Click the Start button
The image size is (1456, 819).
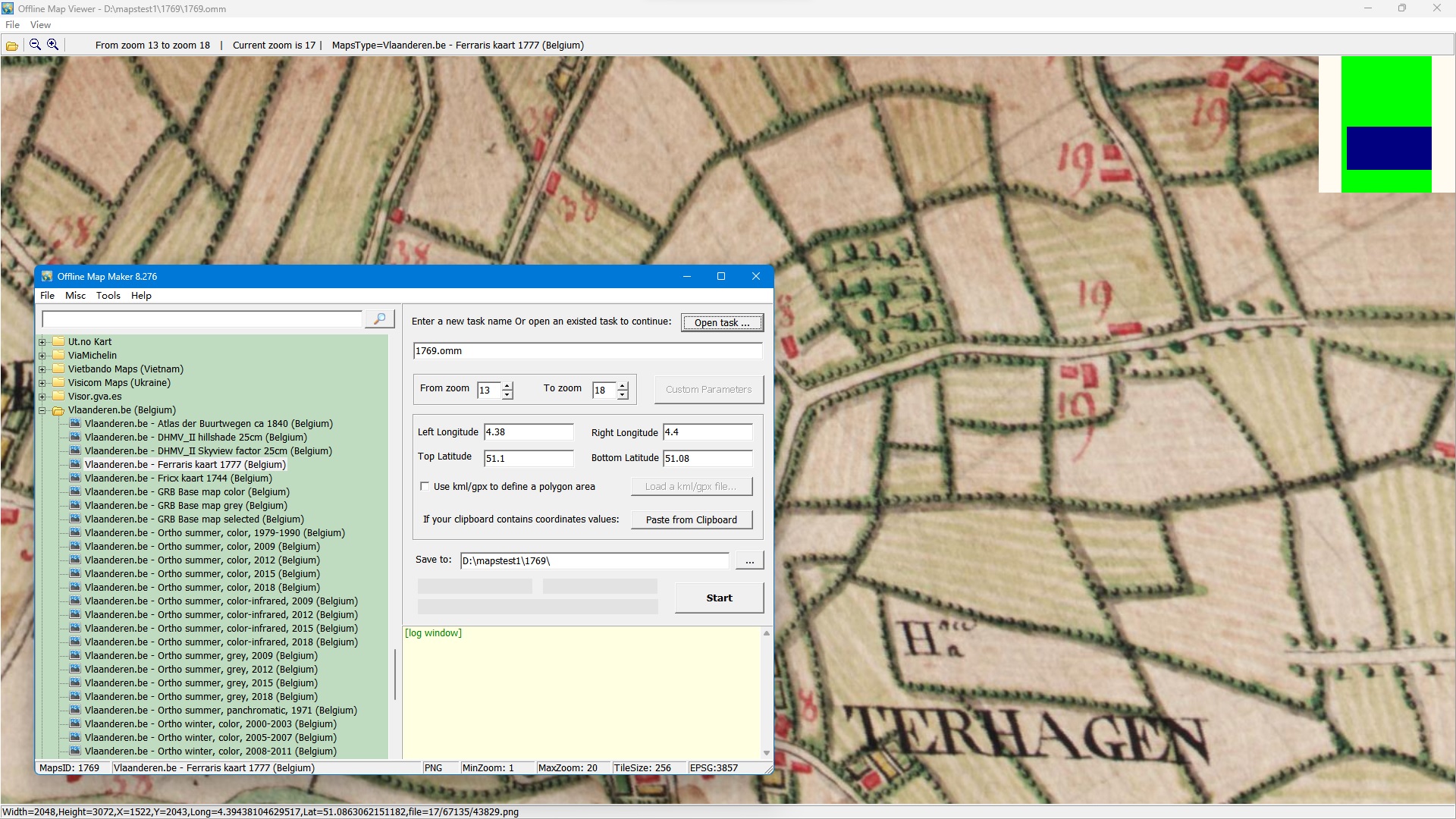719,598
